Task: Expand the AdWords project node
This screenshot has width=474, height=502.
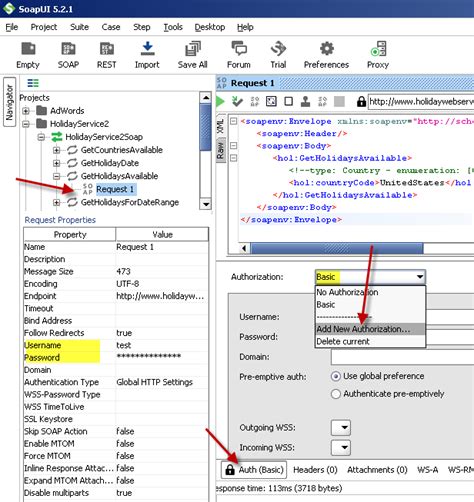Action: (x=26, y=111)
